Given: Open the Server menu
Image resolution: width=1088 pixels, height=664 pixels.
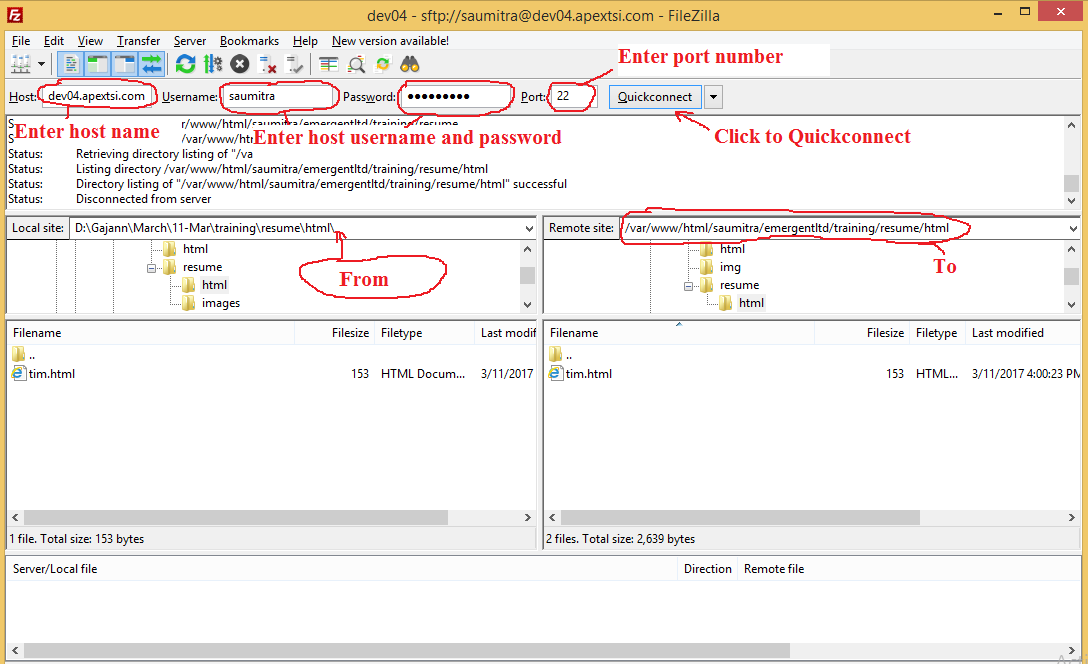Looking at the screenshot, I should (189, 41).
